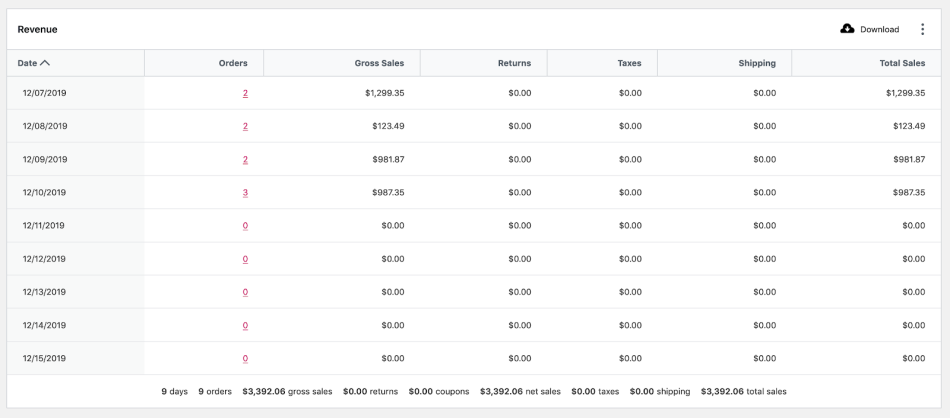
Task: Sort table by Taxes column header
Action: point(629,63)
